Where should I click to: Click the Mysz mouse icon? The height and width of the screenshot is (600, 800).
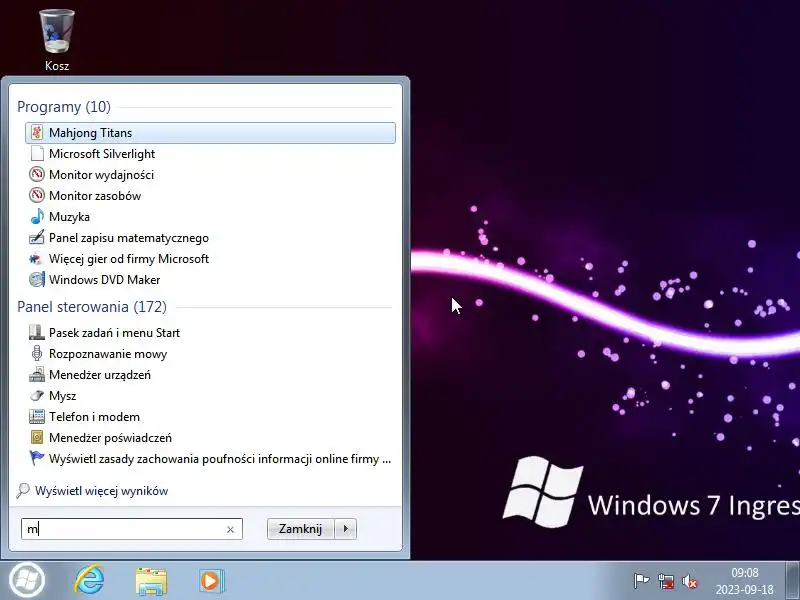tap(37, 396)
